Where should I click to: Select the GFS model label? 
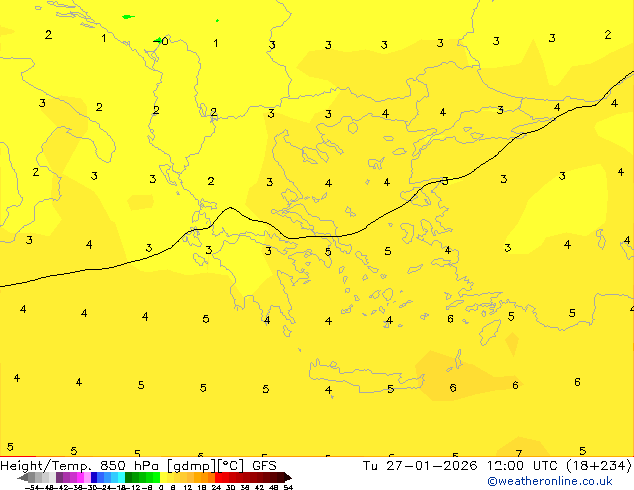264,465
